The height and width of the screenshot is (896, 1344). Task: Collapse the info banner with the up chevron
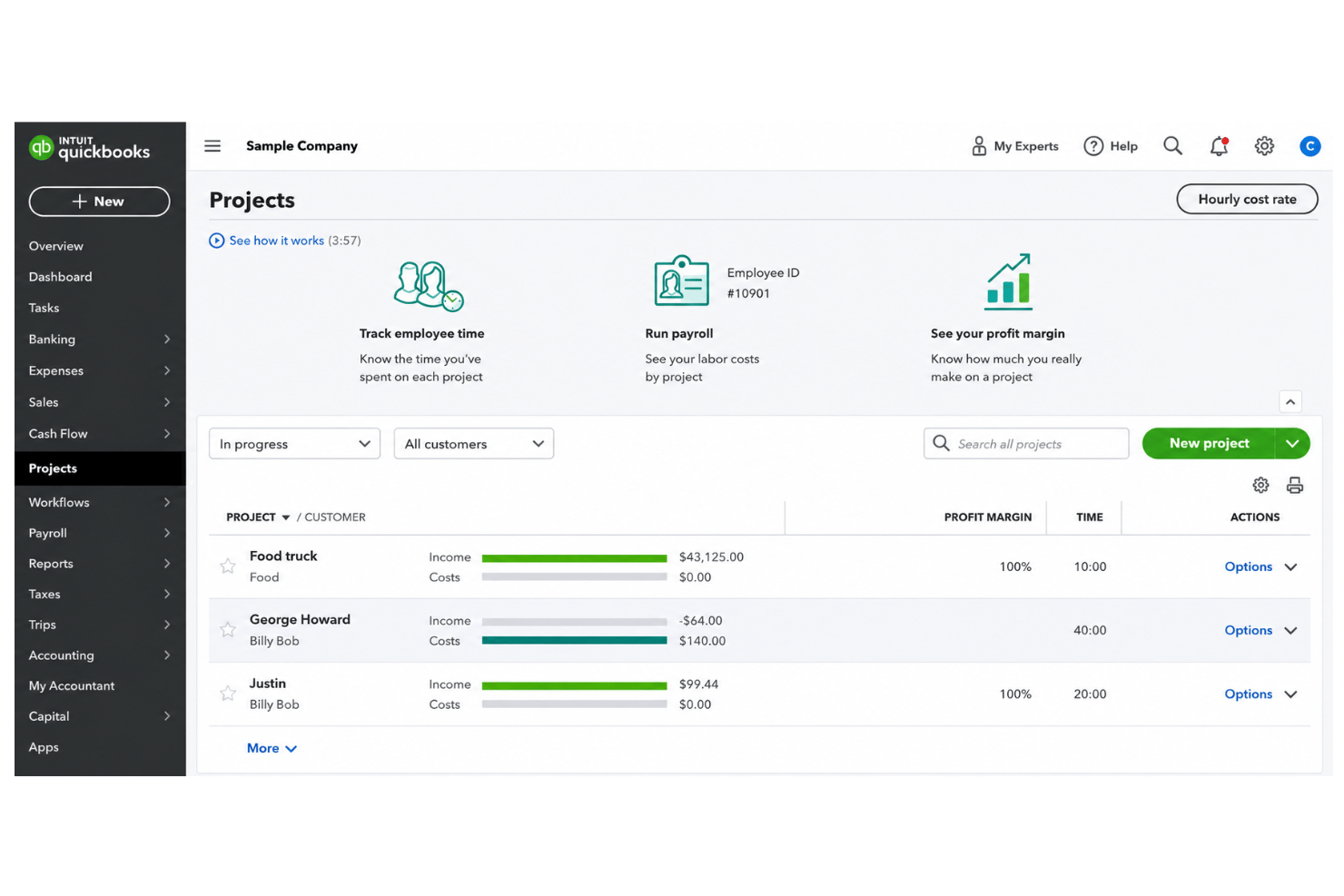(1290, 401)
